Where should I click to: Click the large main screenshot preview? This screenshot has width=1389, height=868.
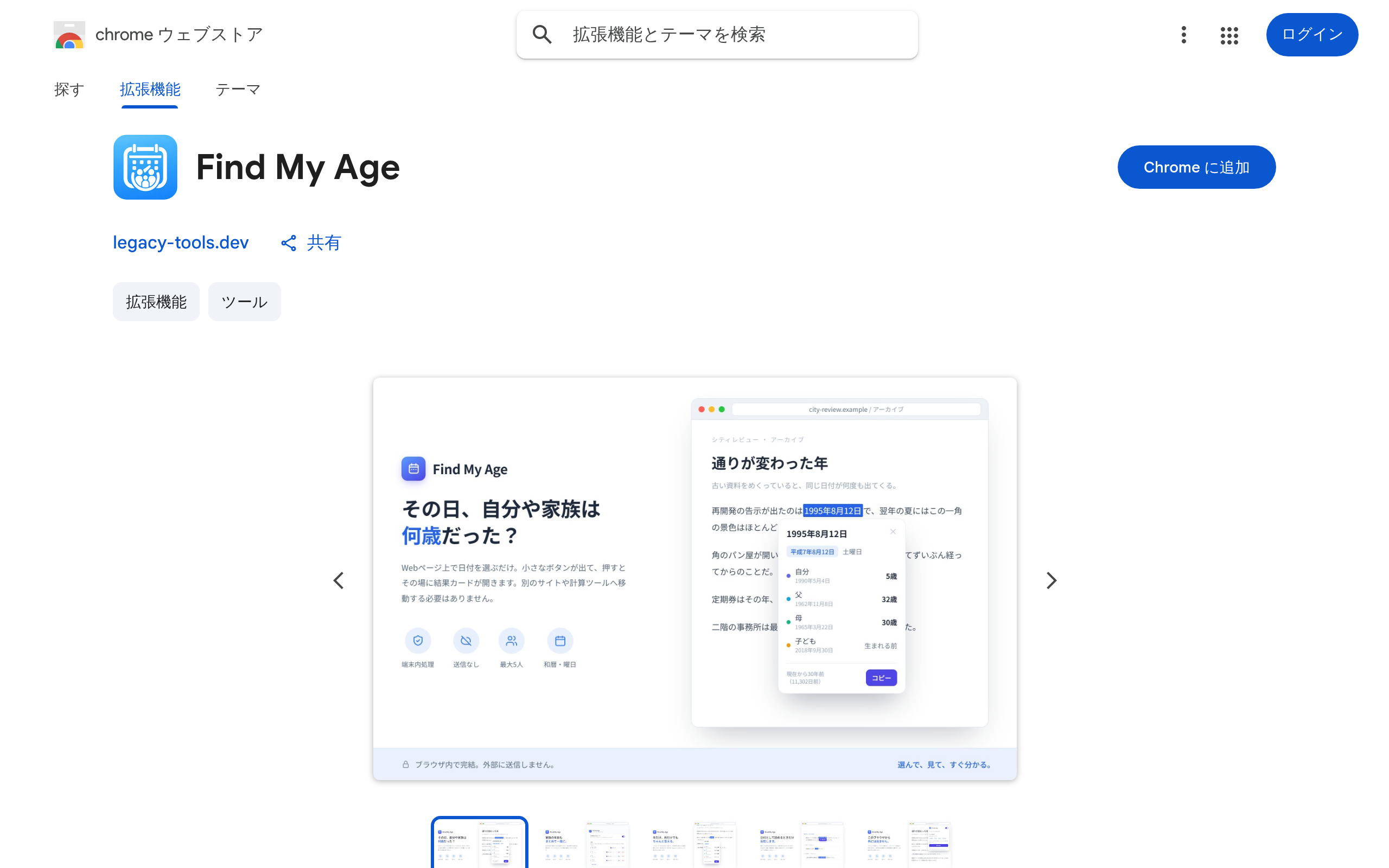coord(694,579)
